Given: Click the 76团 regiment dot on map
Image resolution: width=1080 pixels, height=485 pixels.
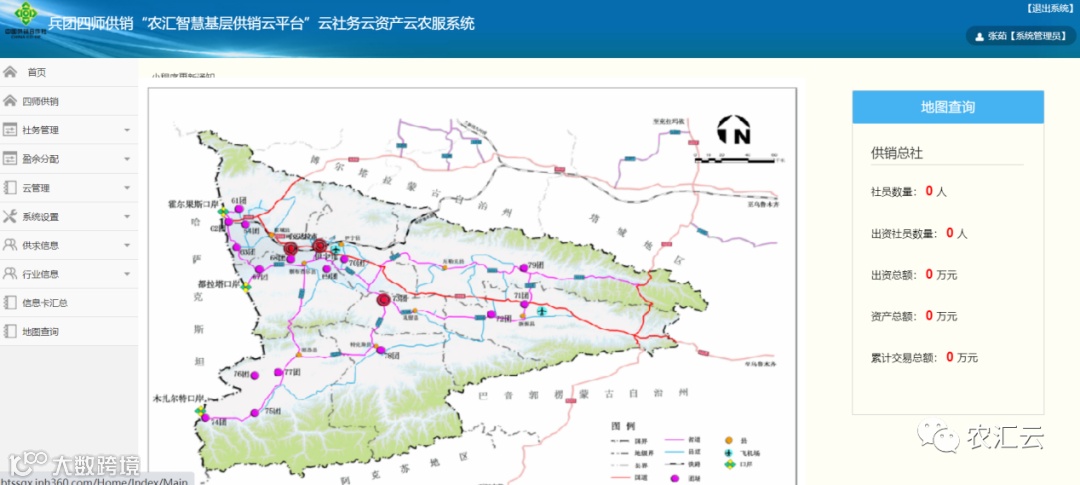Looking at the screenshot, I should point(254,375).
